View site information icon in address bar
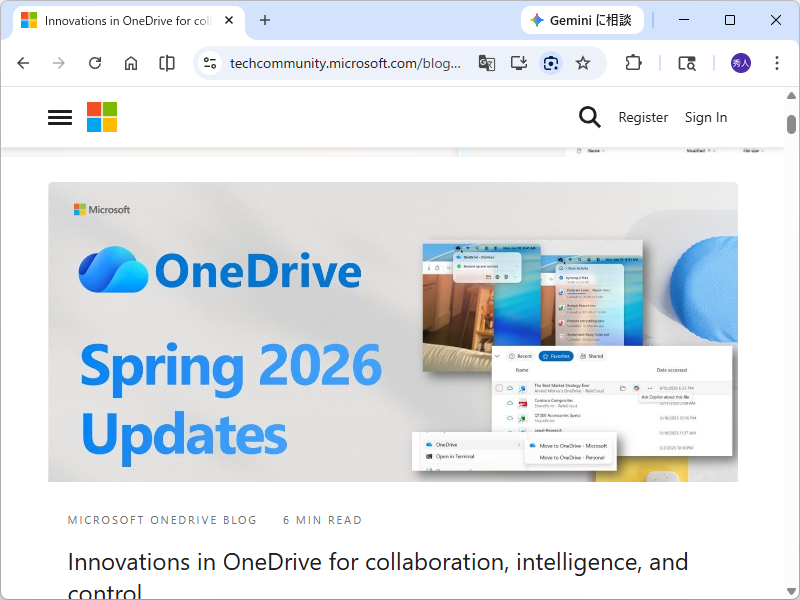The image size is (800, 600). click(x=210, y=63)
